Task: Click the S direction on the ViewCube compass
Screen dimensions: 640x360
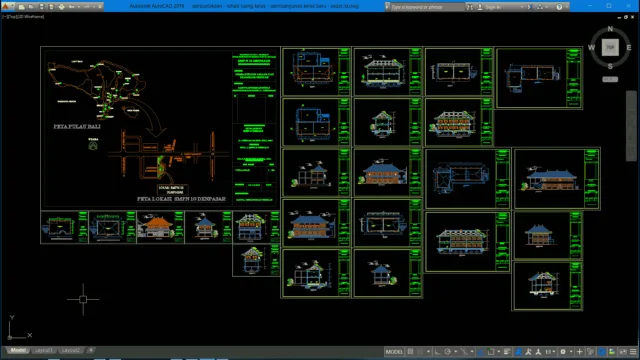Action: click(x=610, y=66)
